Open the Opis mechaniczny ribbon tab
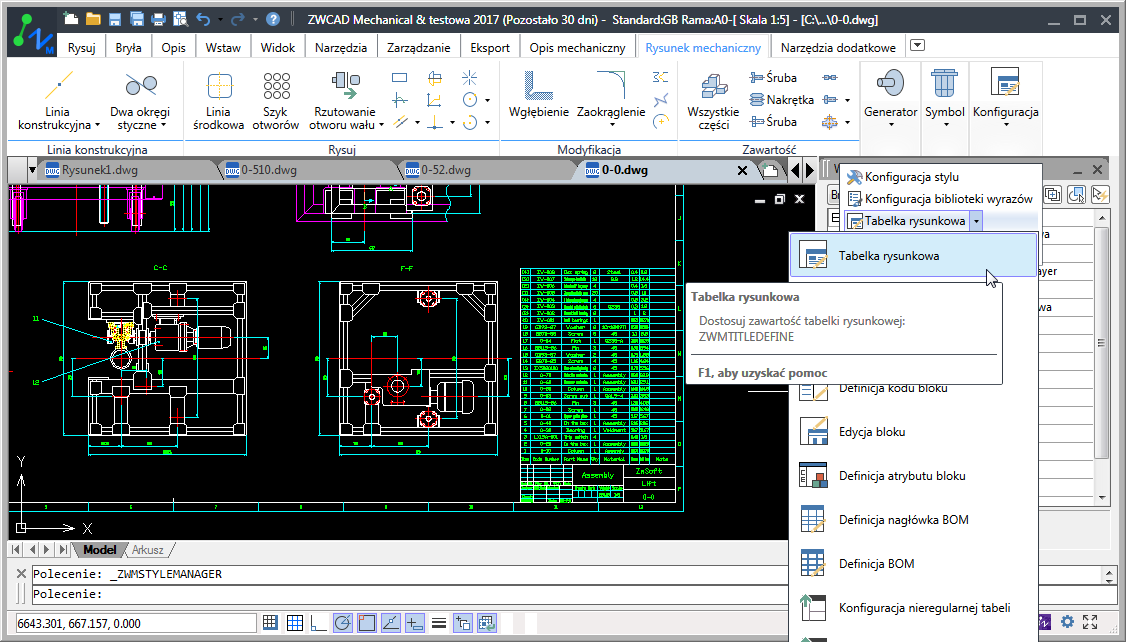The image size is (1126, 642). click(577, 47)
